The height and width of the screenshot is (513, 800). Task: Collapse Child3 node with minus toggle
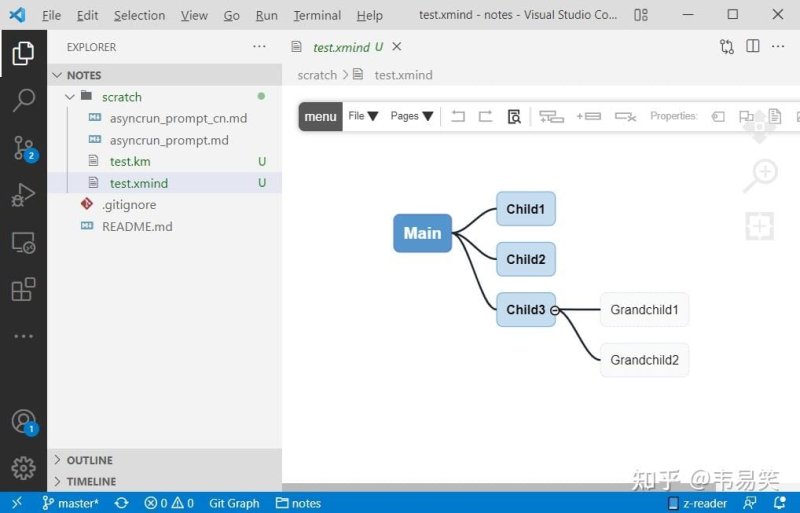(555, 310)
